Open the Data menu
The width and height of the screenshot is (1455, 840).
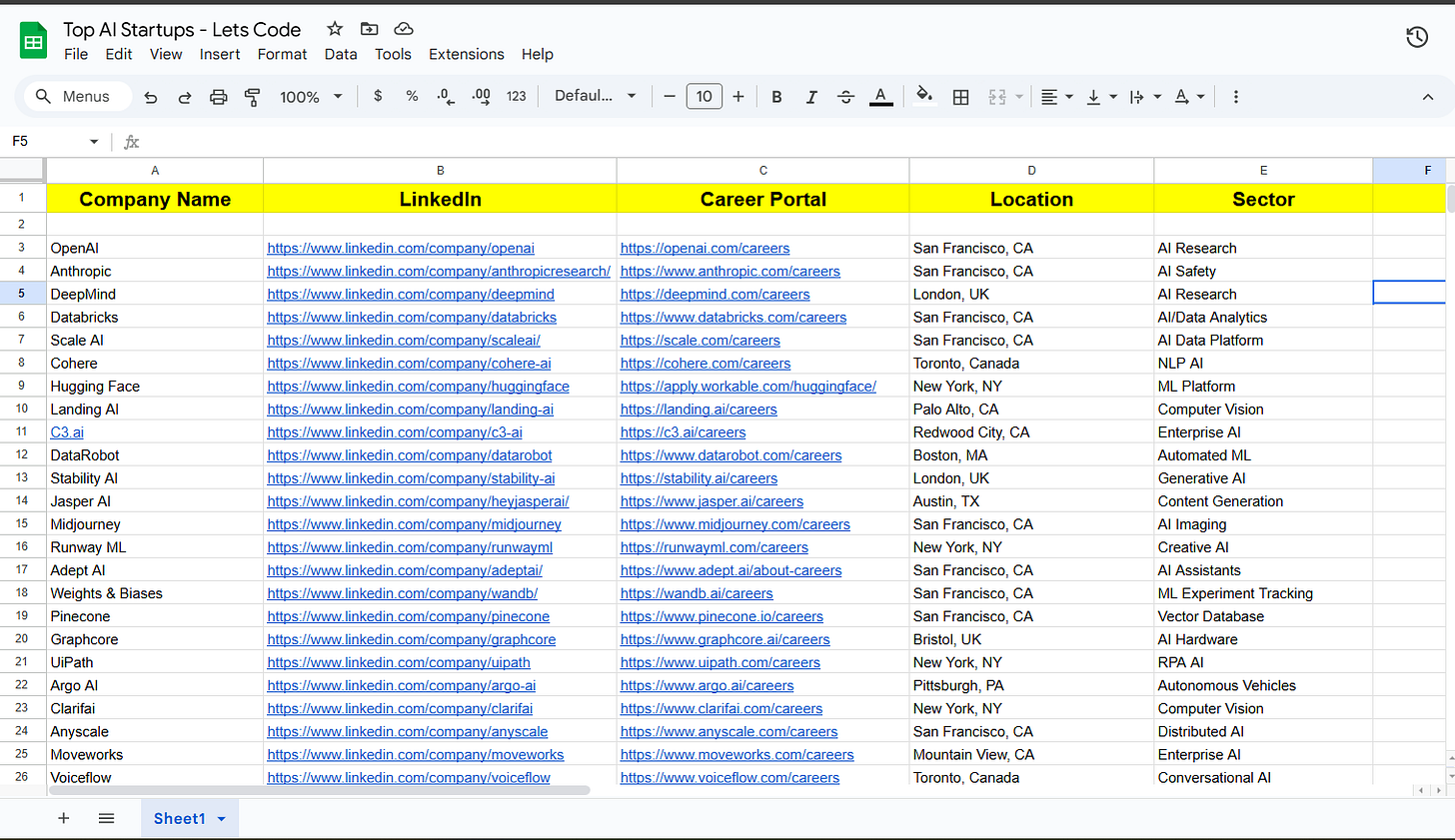[x=341, y=54]
